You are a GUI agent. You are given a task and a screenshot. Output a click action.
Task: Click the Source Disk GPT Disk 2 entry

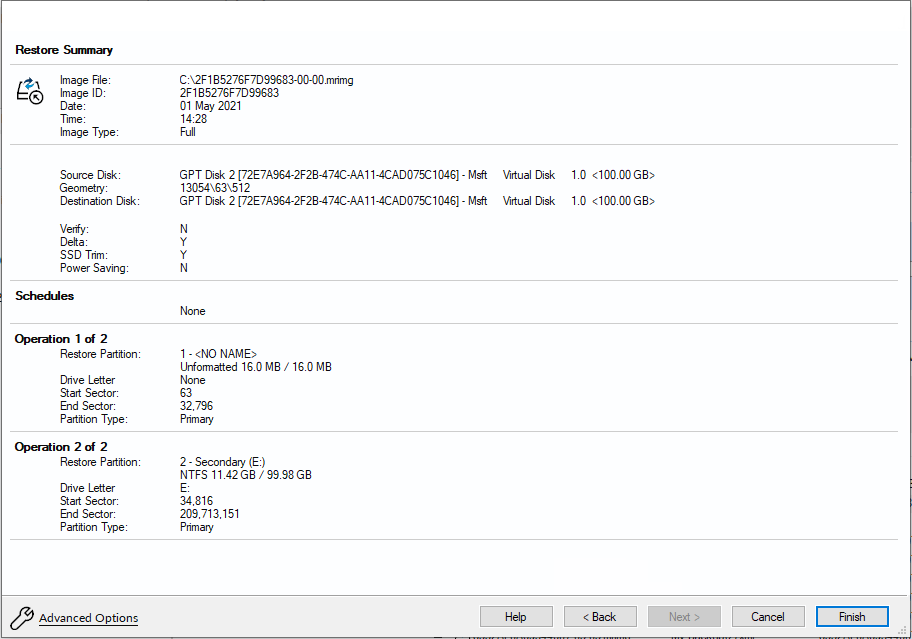333,175
